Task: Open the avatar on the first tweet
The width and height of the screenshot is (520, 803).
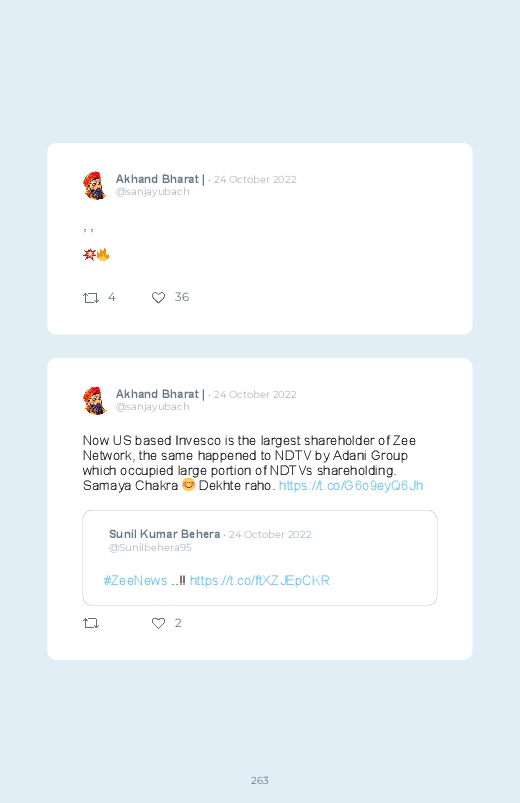Action: (x=95, y=185)
